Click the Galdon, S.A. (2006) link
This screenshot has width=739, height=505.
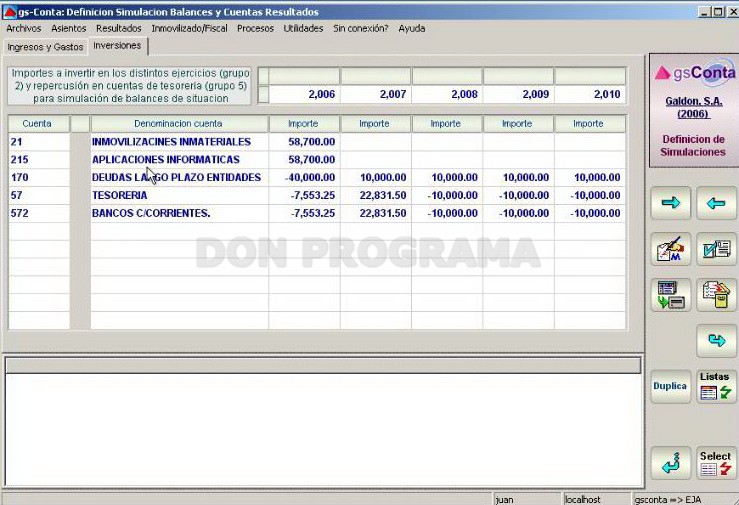point(693,107)
